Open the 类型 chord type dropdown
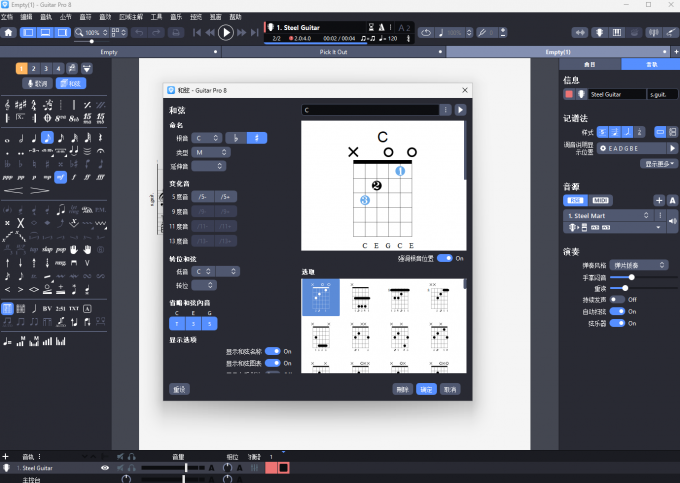Screen dimensions: 680x483 (210, 152)
